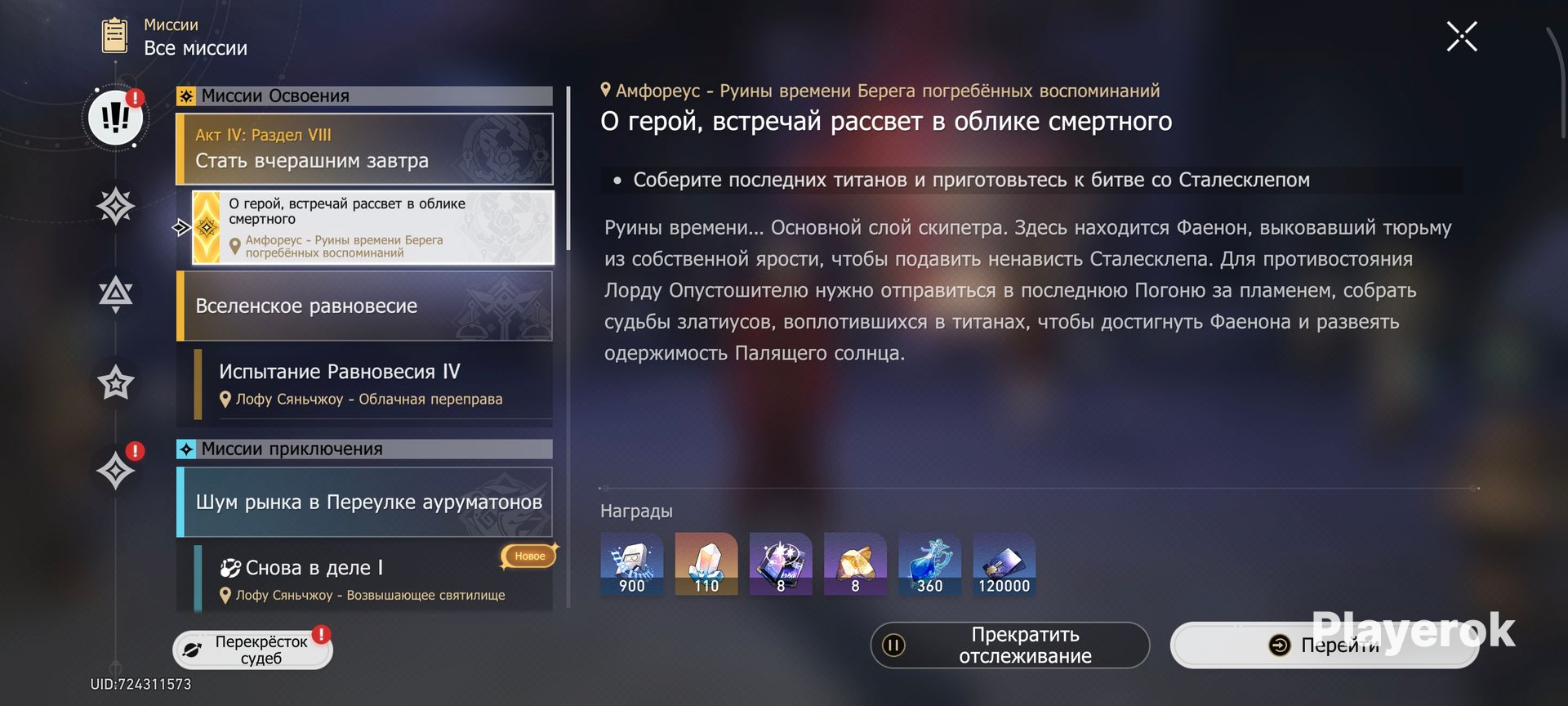The width and height of the screenshot is (1568, 706).
Task: Click location pin of 'Снова в деле I'
Action: [225, 596]
